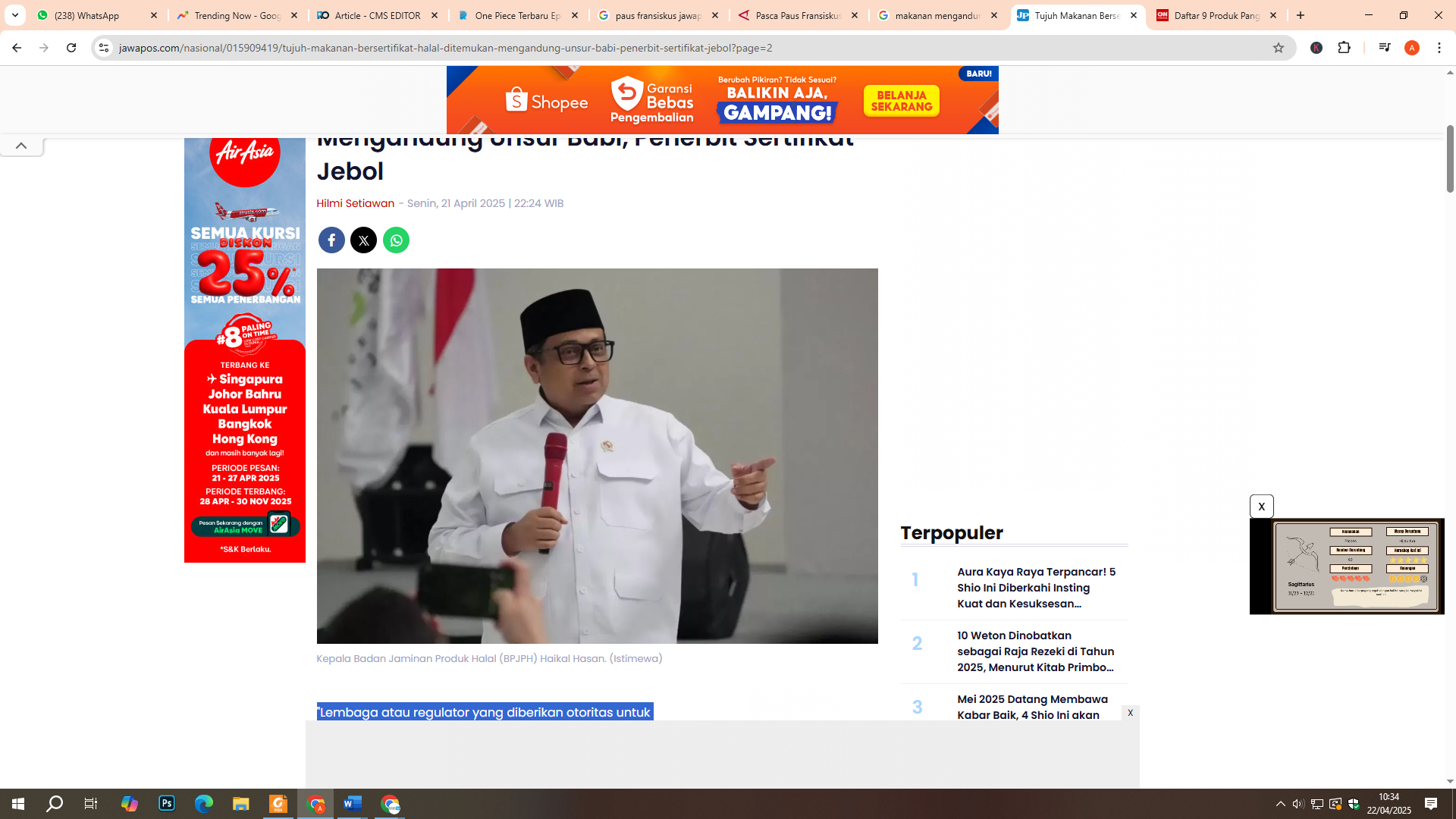1456x819 pixels.
Task: Share the article via WhatsApp
Action: [396, 240]
